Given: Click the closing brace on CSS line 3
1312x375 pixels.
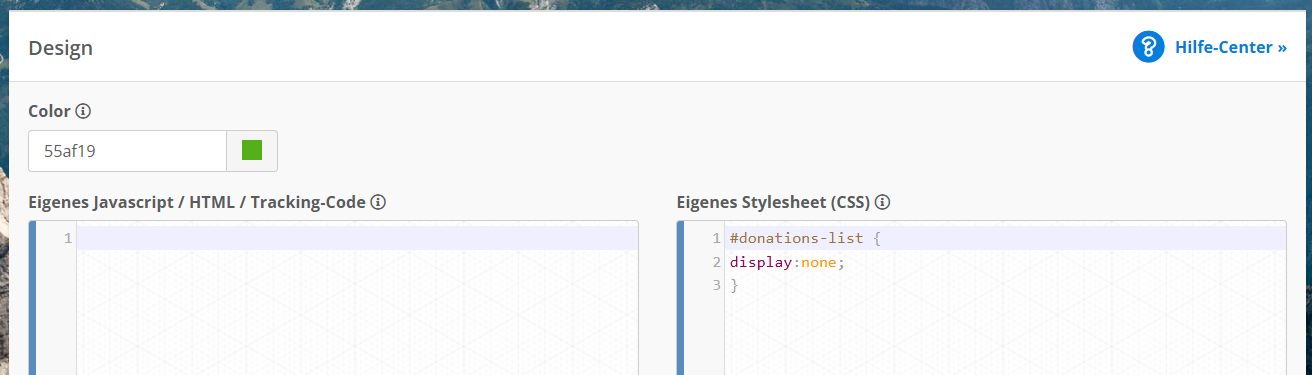Looking at the screenshot, I should 734,286.
